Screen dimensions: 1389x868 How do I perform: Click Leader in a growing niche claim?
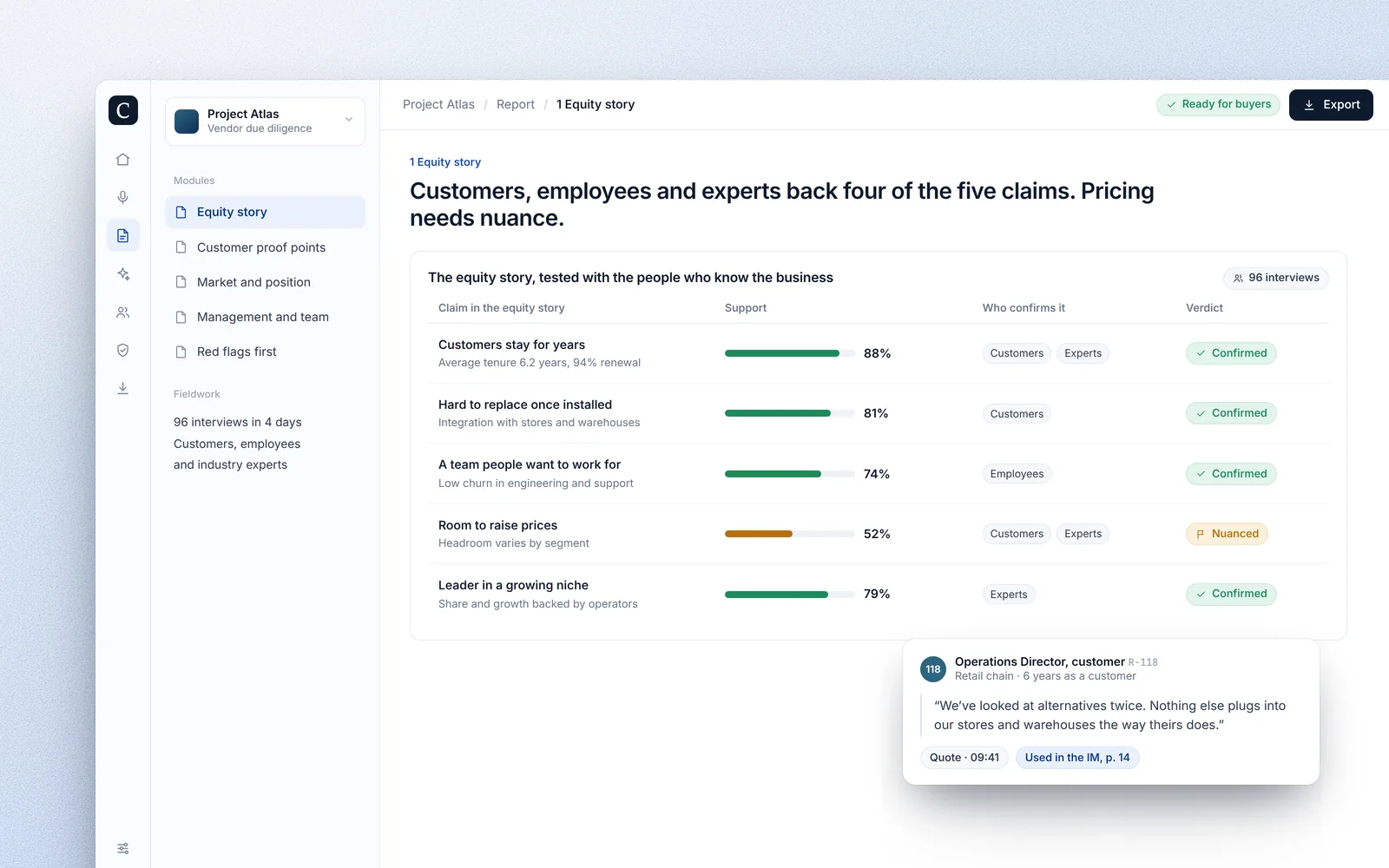coord(513,585)
